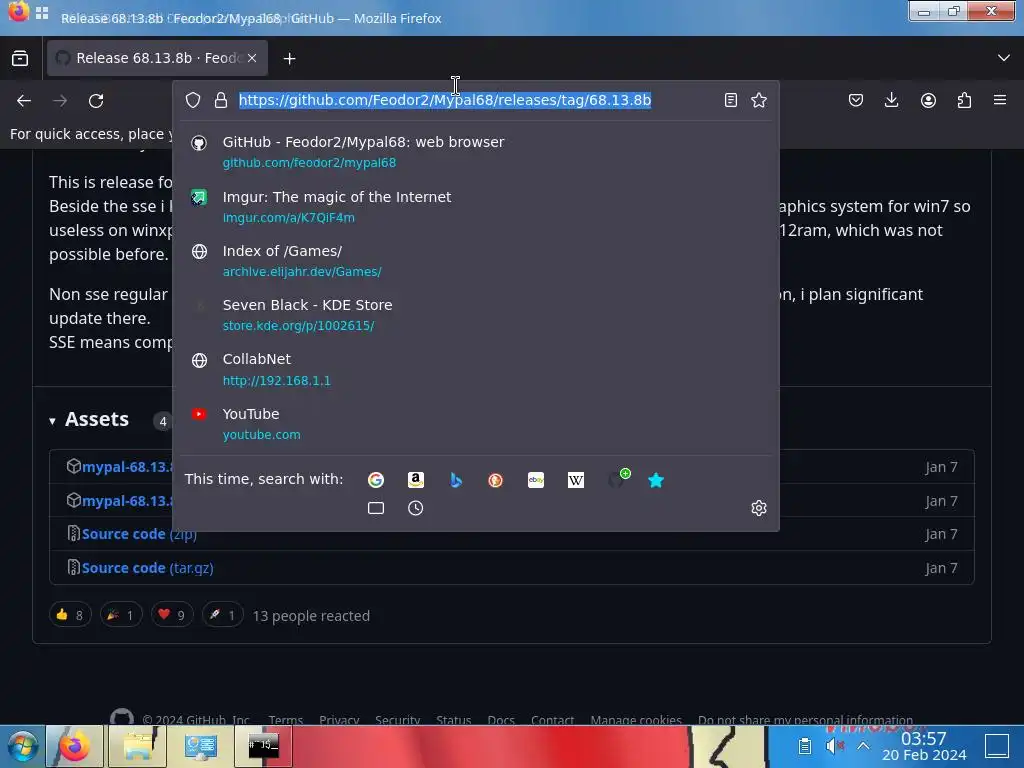
Task: Open the Downloads panel
Action: tap(891, 100)
